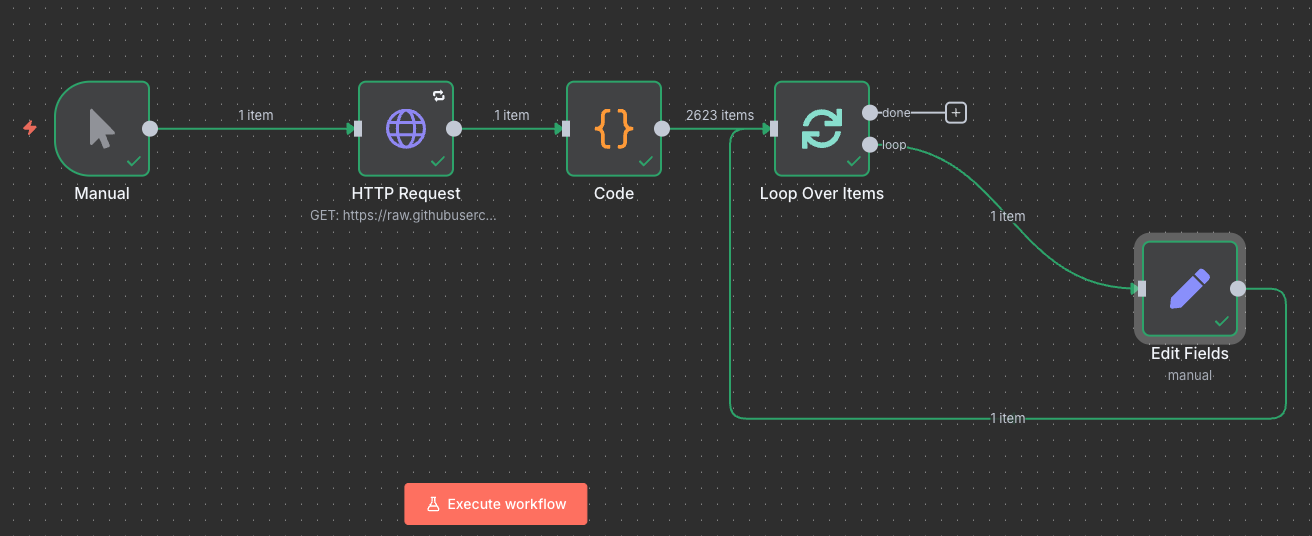This screenshot has height=536, width=1312.
Task: Click the "2623 items" connection label
Action: pyautogui.click(x=720, y=115)
